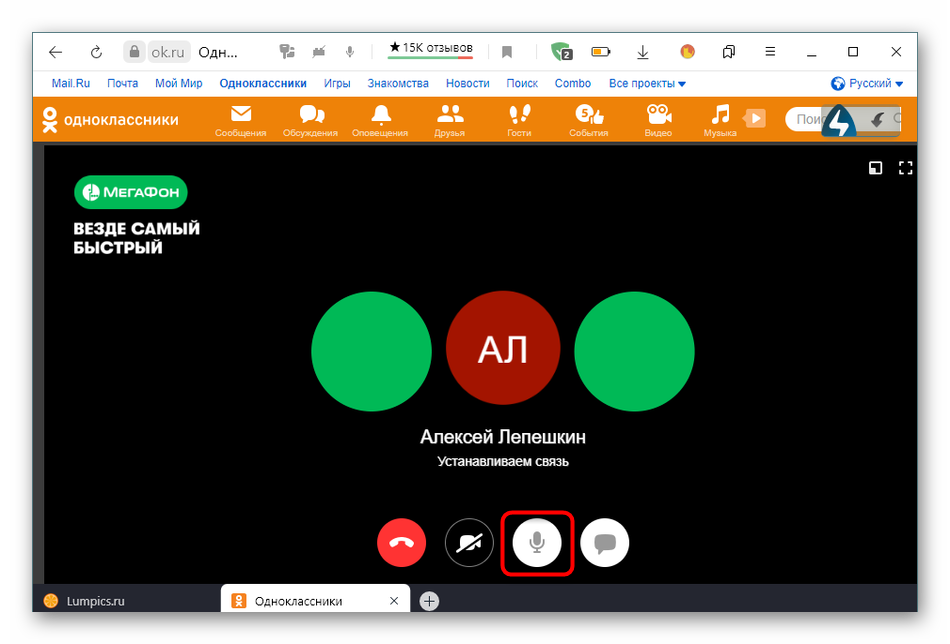Open browser hamburger menu
The height and width of the screenshot is (644, 950).
pos(769,52)
